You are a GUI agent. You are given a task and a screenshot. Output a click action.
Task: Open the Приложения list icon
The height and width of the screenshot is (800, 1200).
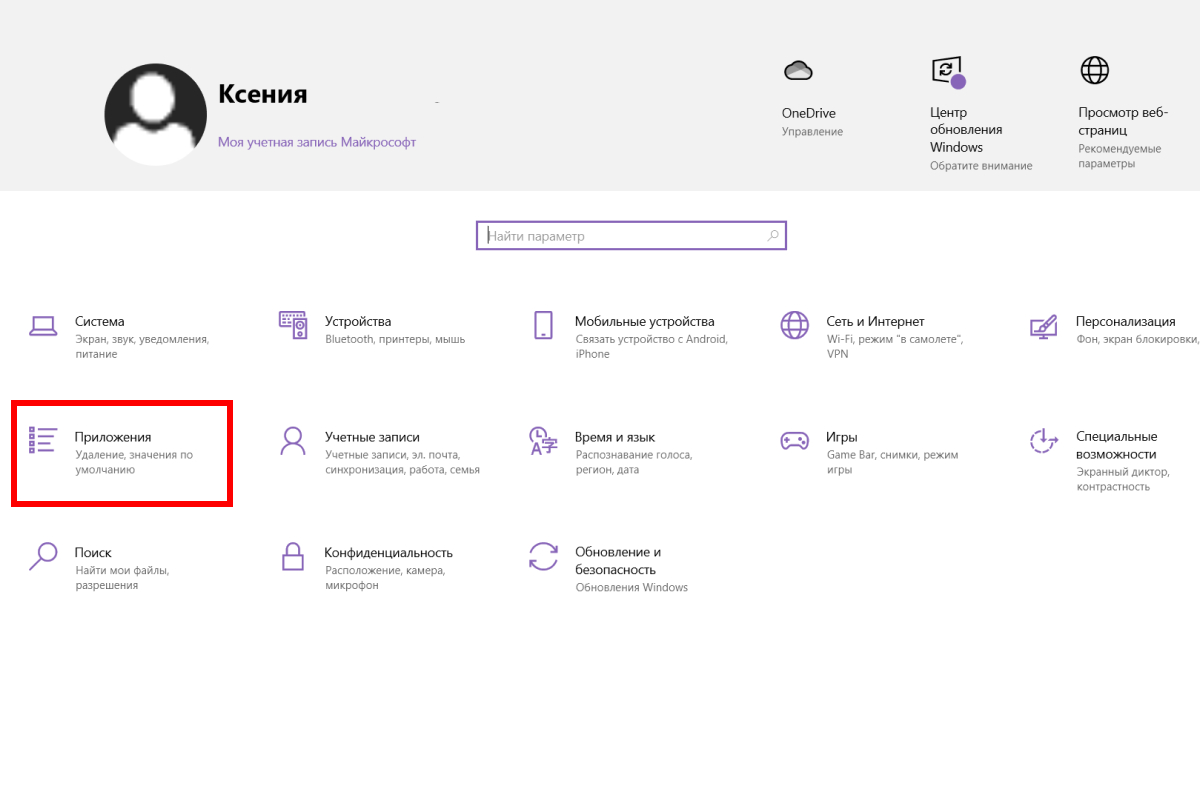(x=43, y=440)
